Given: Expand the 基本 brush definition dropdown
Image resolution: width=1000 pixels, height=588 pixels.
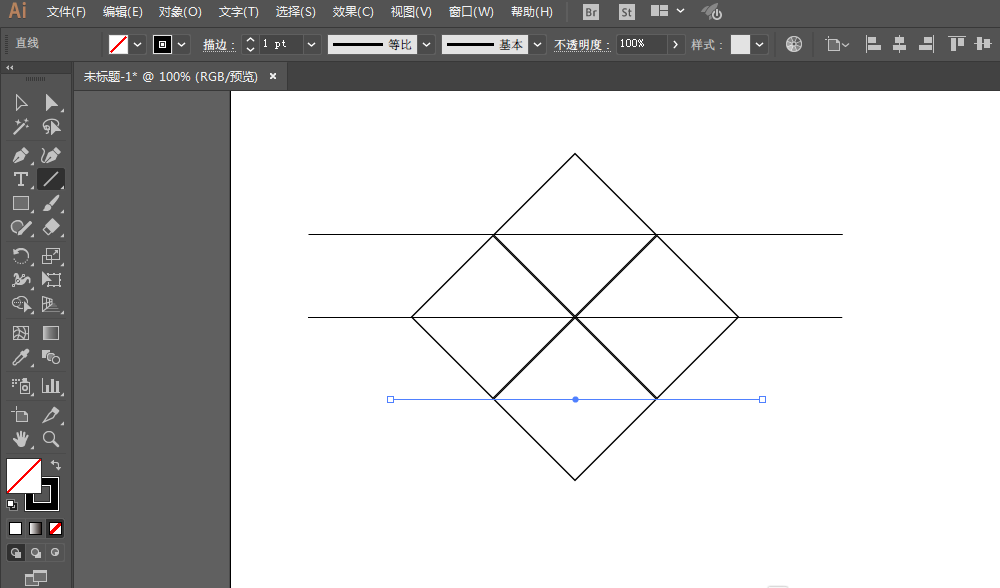Looking at the screenshot, I should [x=538, y=44].
